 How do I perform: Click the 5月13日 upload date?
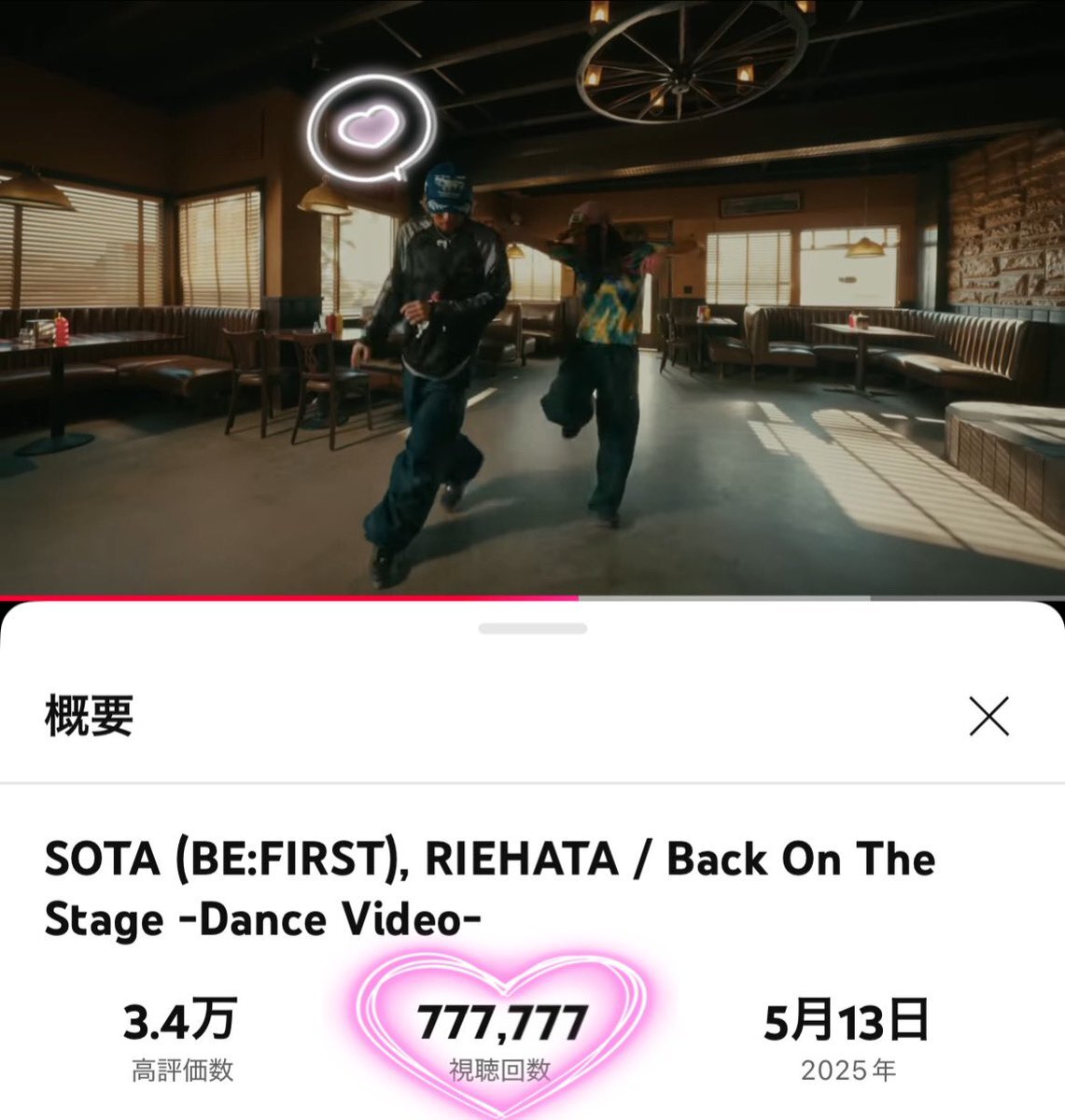pos(847,1020)
